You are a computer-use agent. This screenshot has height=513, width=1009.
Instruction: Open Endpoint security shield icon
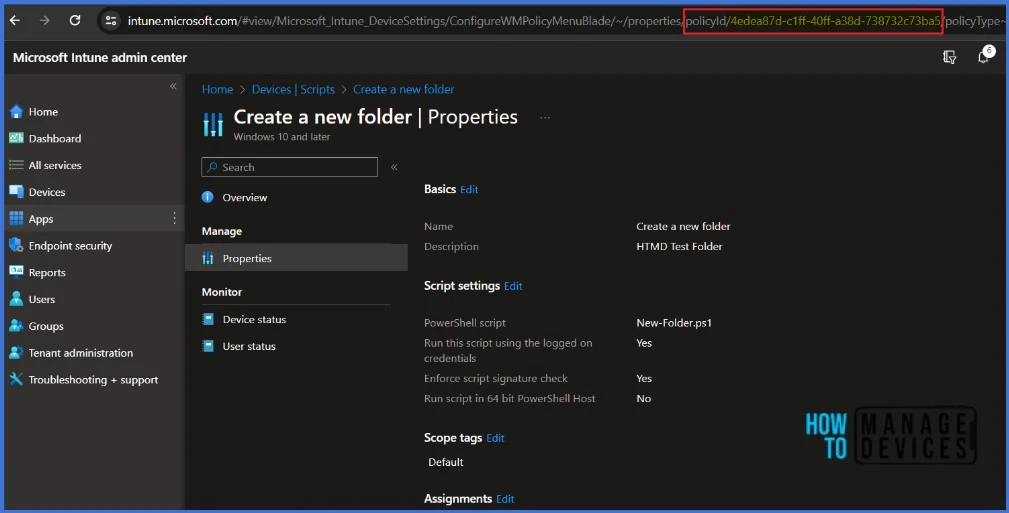(16, 246)
